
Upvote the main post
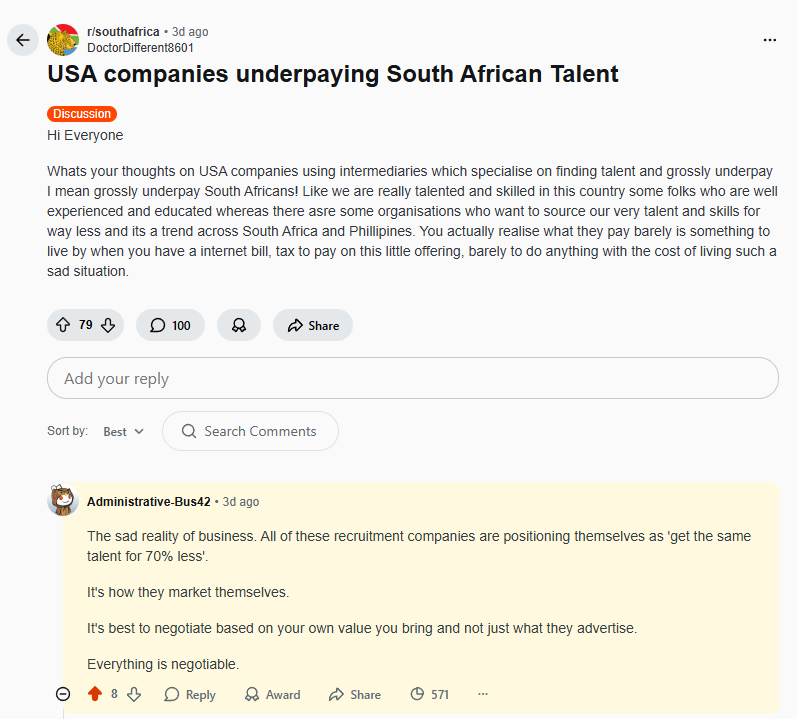pyautogui.click(x=63, y=325)
